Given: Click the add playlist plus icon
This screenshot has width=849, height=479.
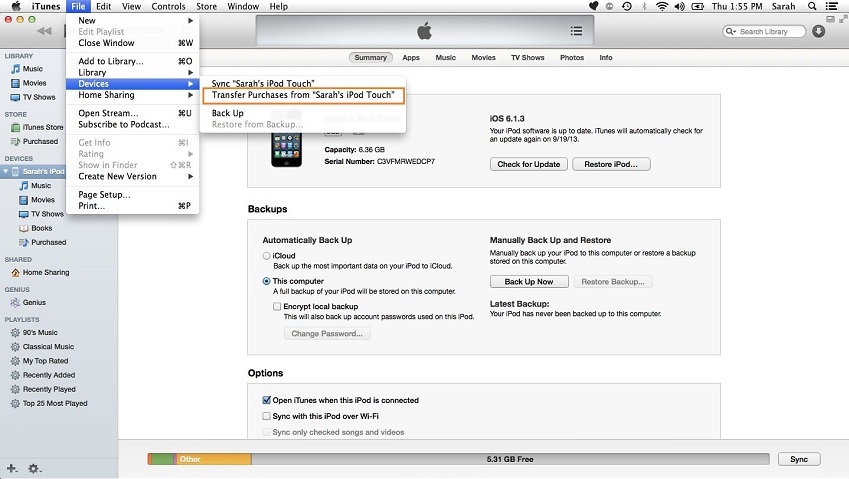Looking at the screenshot, I should point(12,468).
